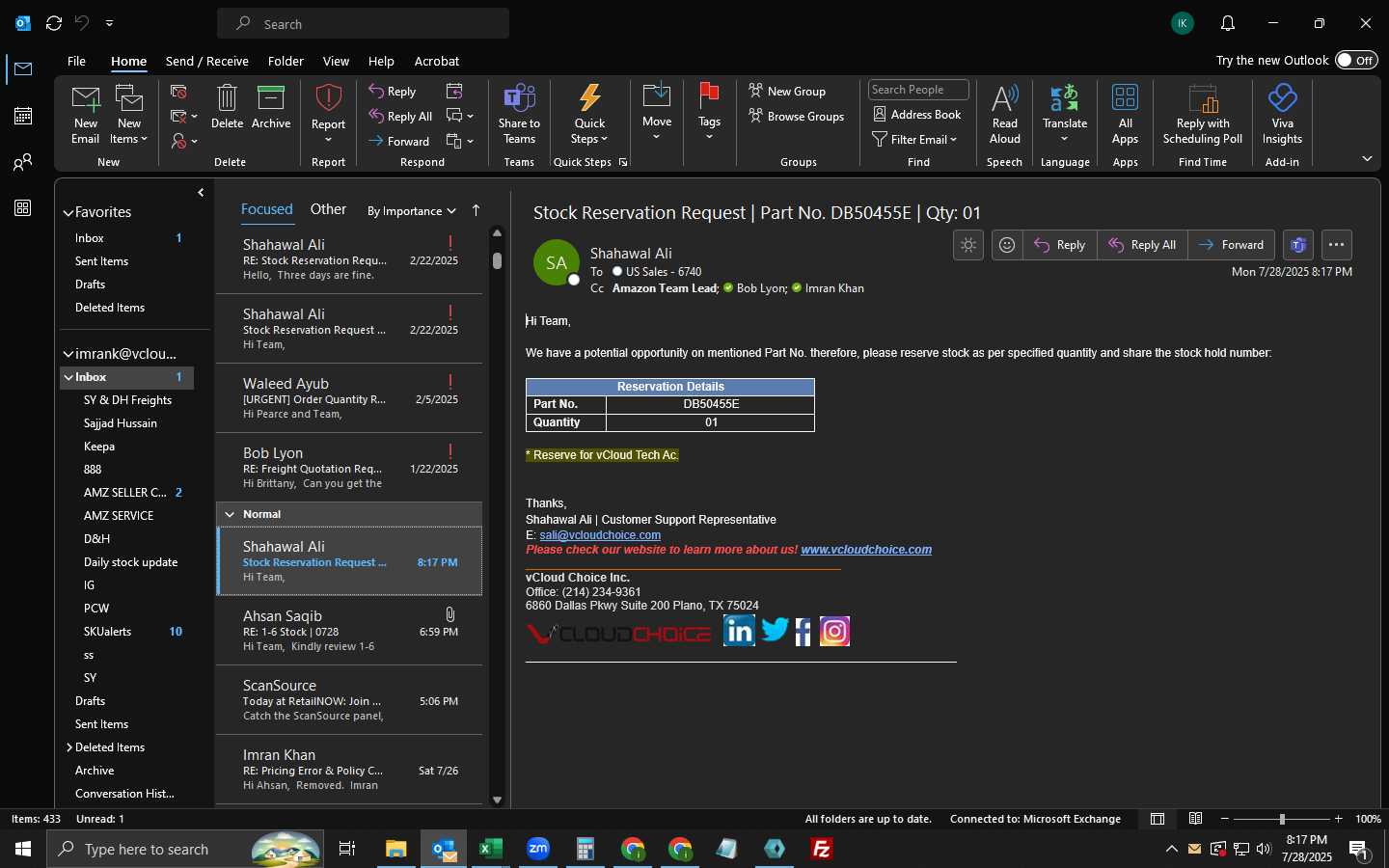Viewport: 1389px width, 868px height.
Task: Collapse the Favorites section
Action: (x=68, y=212)
